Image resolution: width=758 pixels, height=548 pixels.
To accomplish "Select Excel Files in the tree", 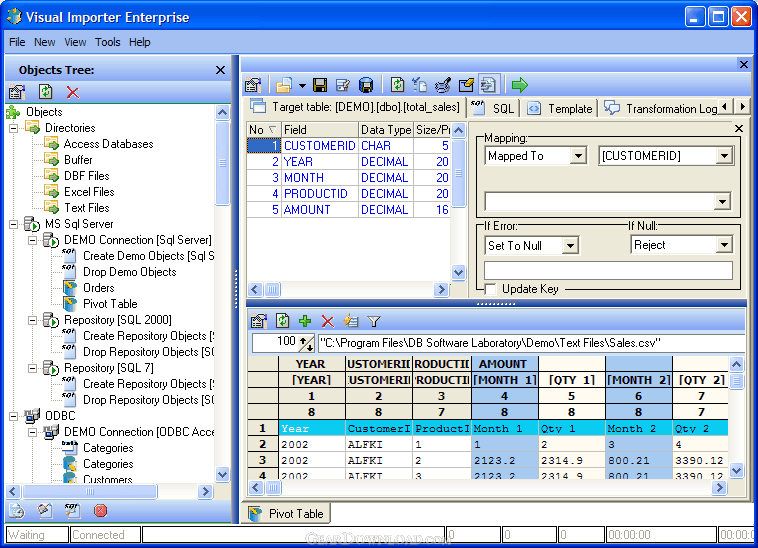I will tap(89, 192).
